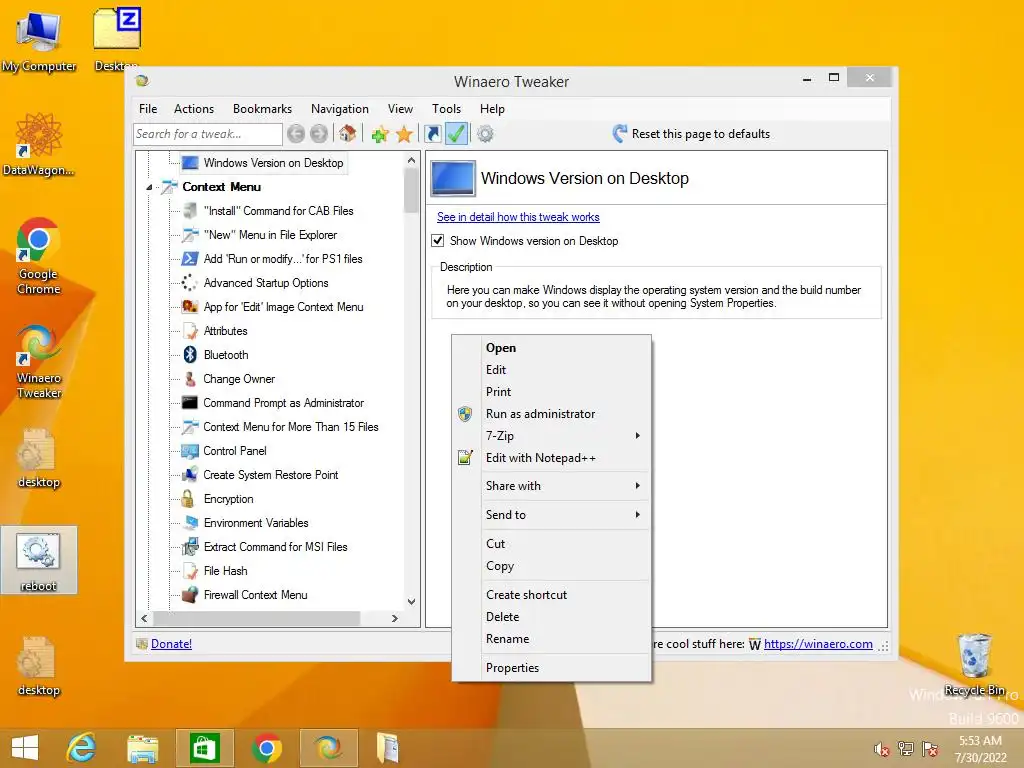
Task: Select Create System Restore Point tree item
Action: (x=270, y=475)
